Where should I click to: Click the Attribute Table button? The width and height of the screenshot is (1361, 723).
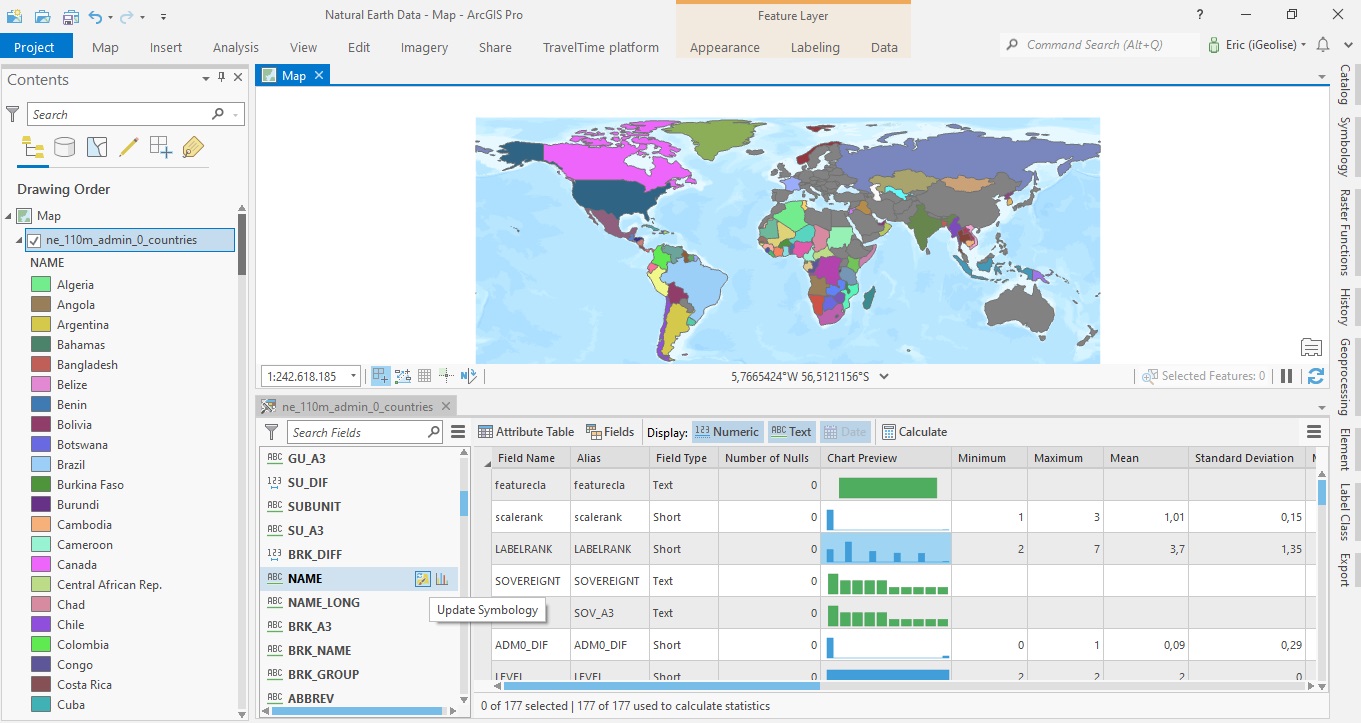pos(526,432)
